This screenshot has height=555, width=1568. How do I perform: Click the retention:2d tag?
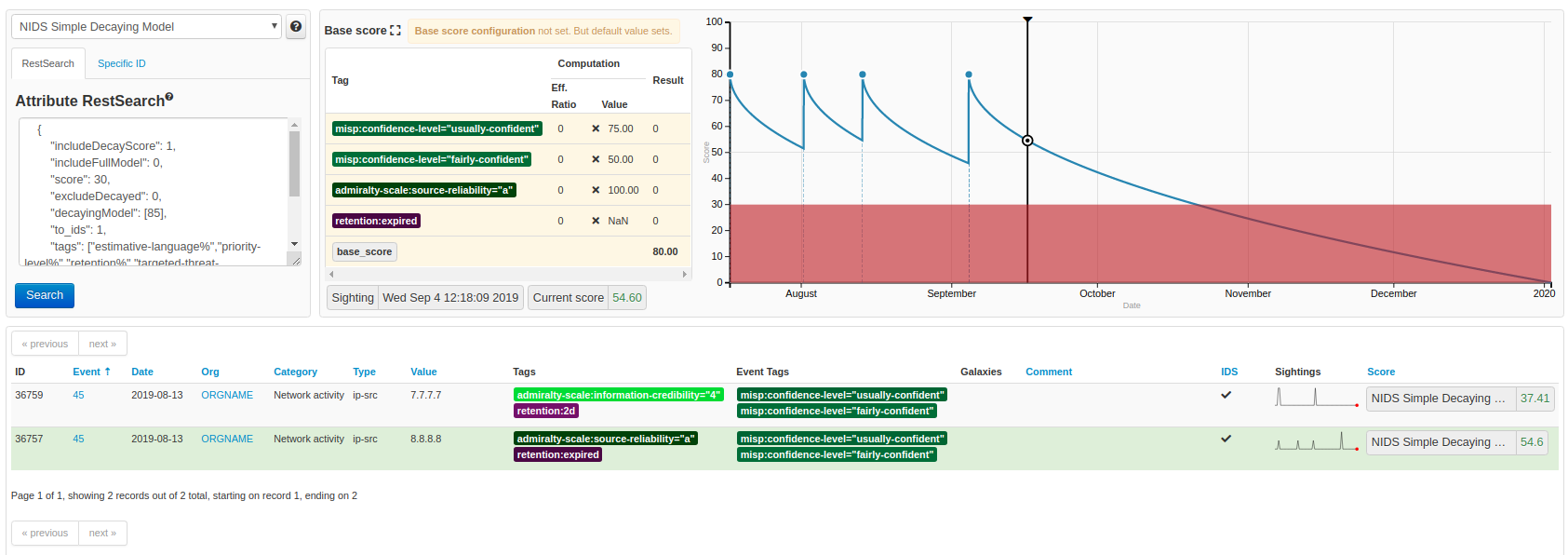[x=546, y=411]
